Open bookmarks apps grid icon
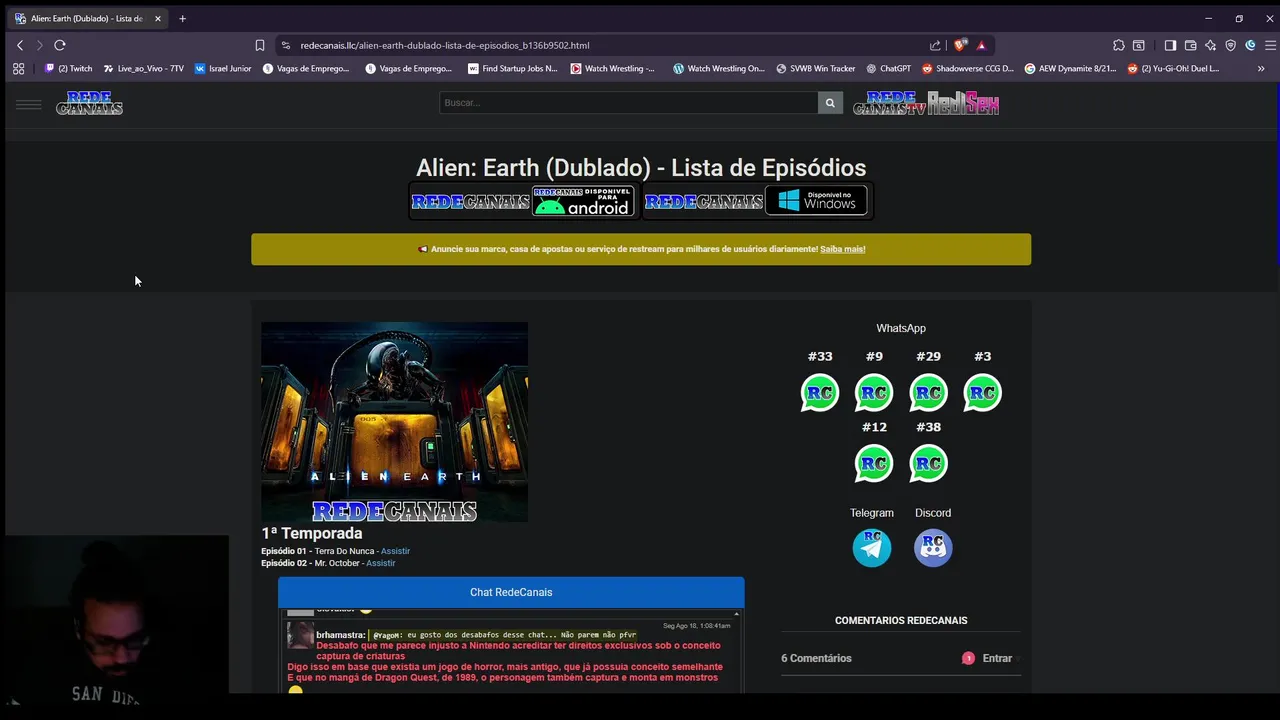 point(18,69)
